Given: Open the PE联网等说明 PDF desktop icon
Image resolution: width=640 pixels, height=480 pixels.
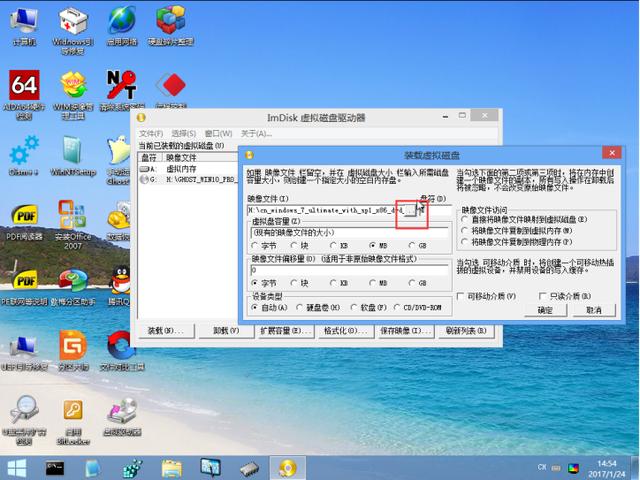Looking at the screenshot, I should tap(24, 286).
